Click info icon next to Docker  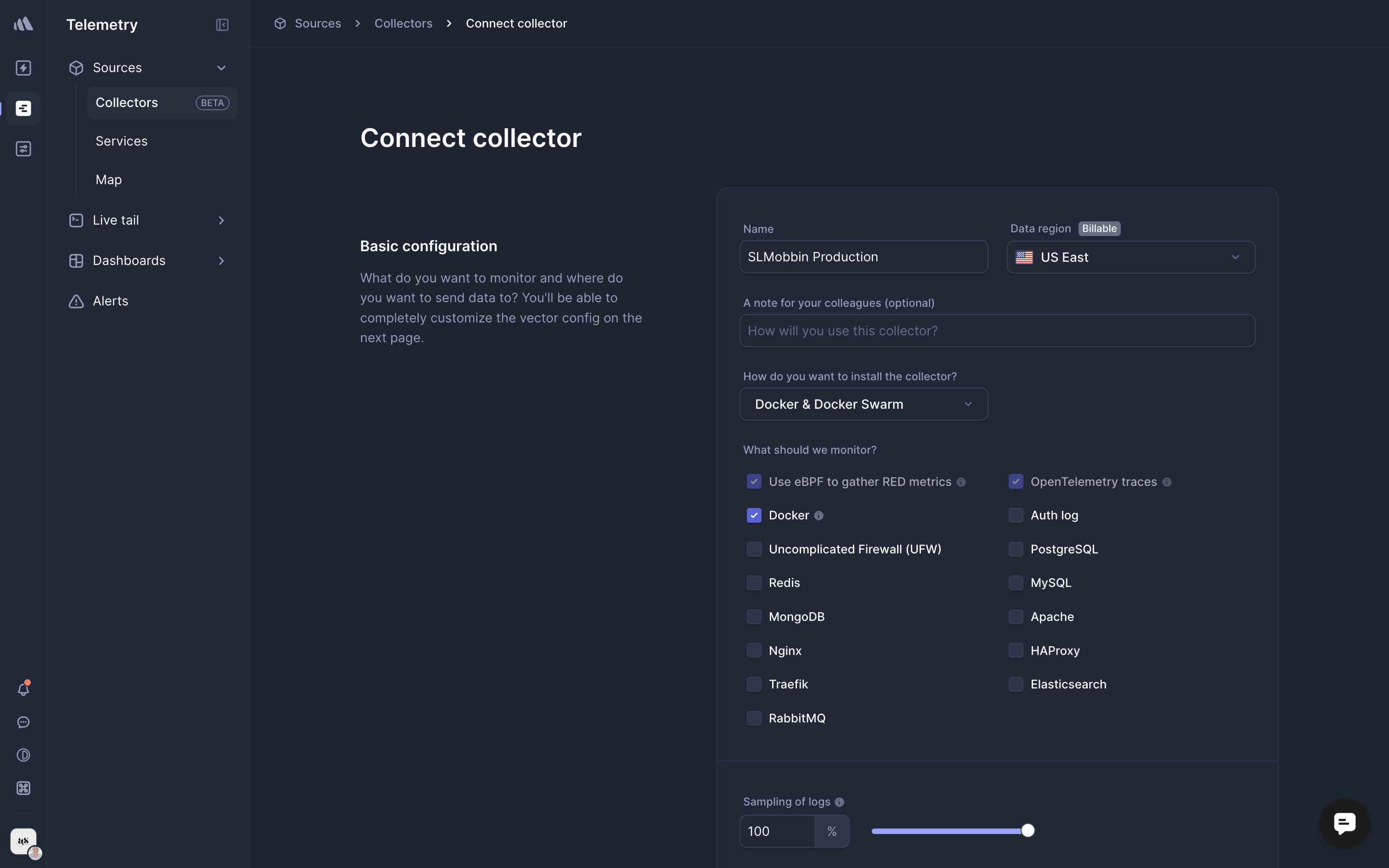coord(819,515)
